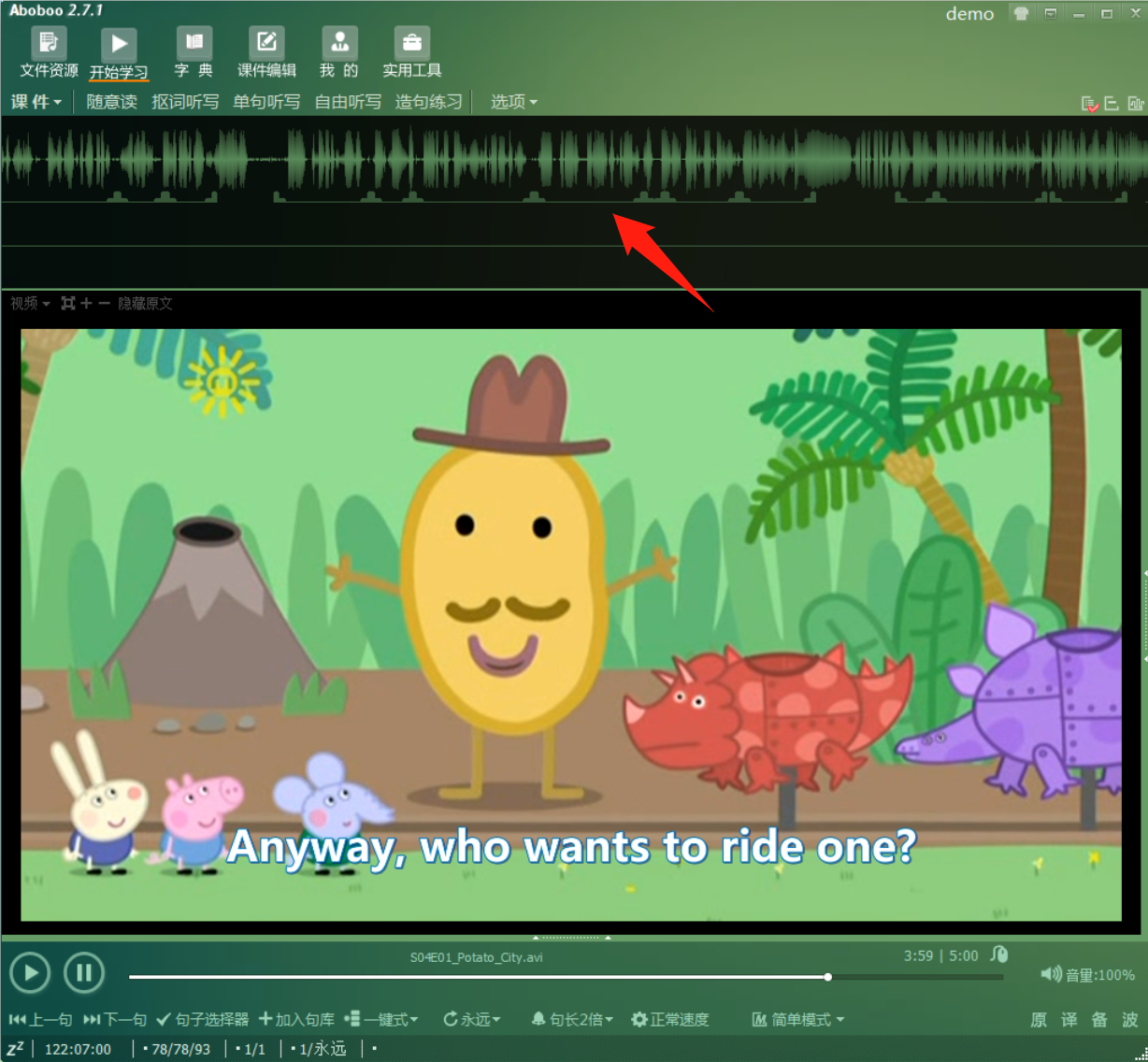Switch to 单句听写 sentence dictation mode

[x=266, y=102]
